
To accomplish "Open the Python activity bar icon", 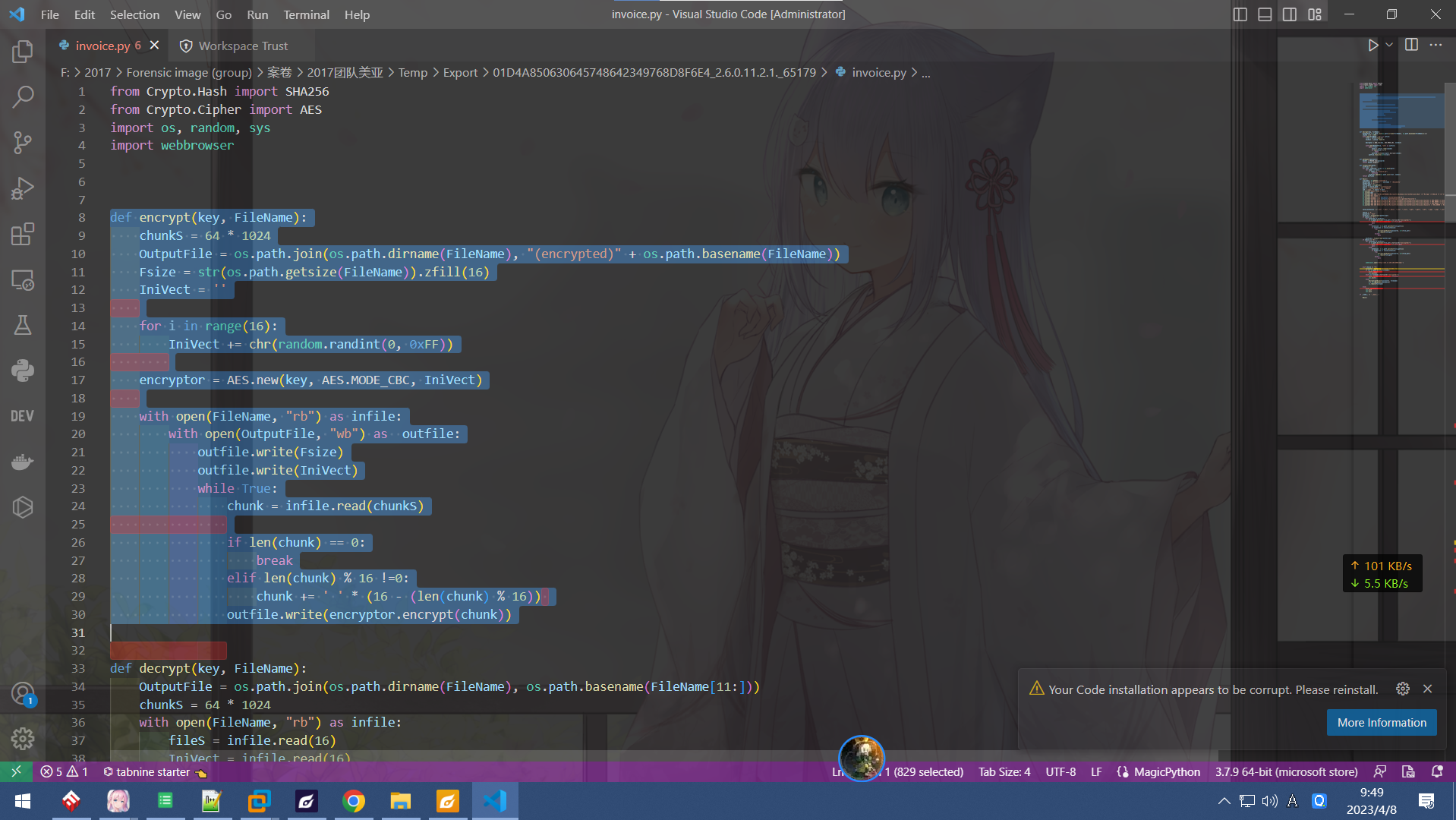I will pyautogui.click(x=23, y=371).
